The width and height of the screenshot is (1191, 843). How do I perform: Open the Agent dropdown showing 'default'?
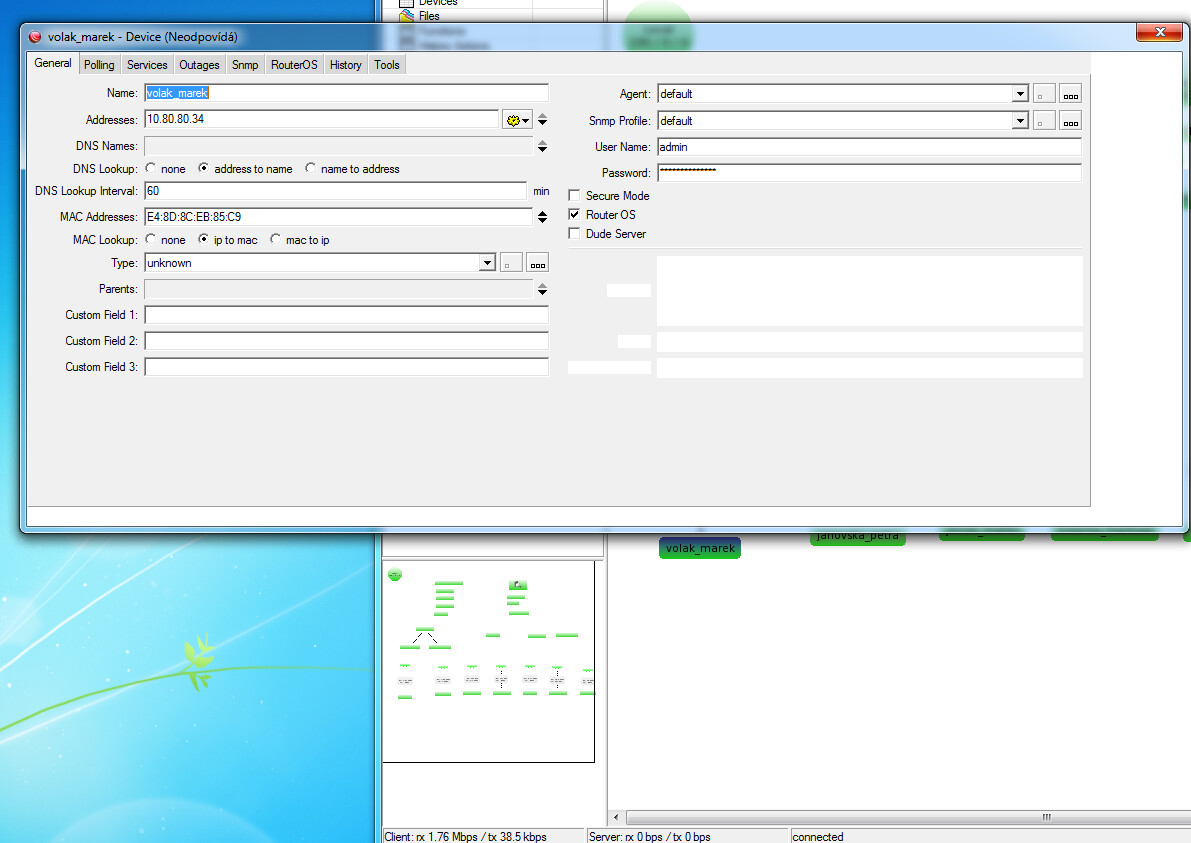tap(1020, 93)
